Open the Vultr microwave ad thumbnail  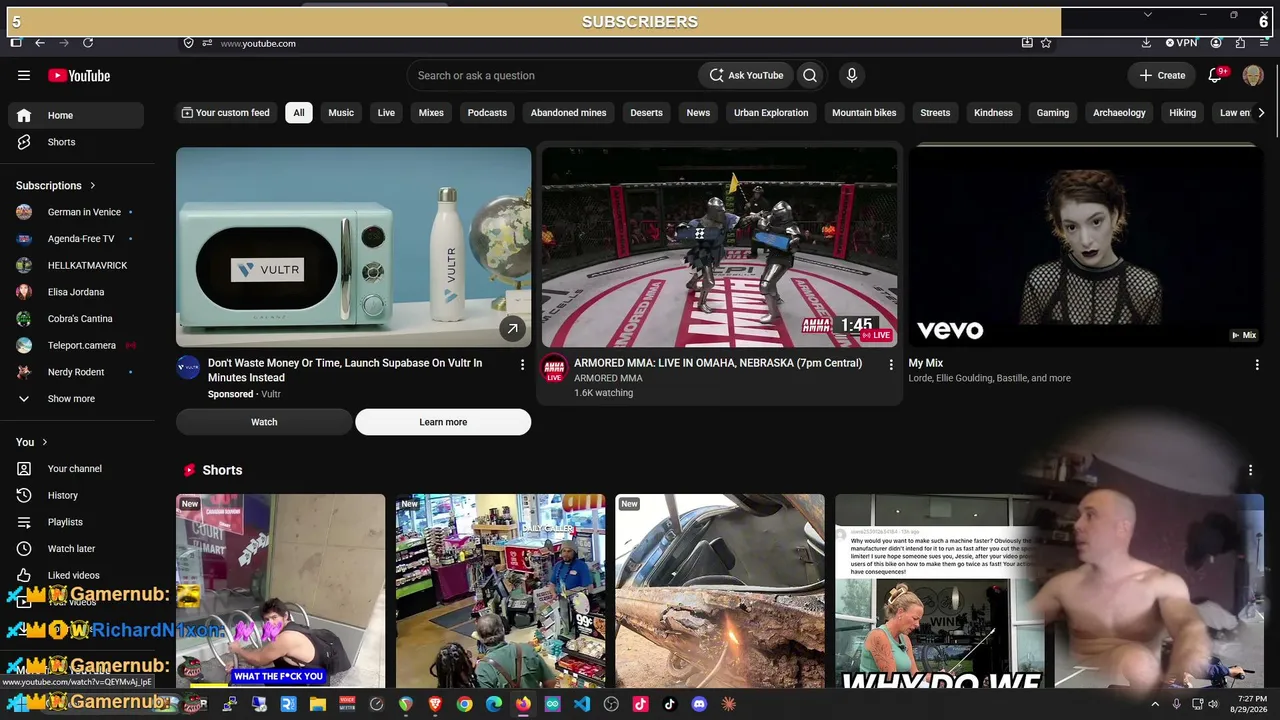[353, 247]
